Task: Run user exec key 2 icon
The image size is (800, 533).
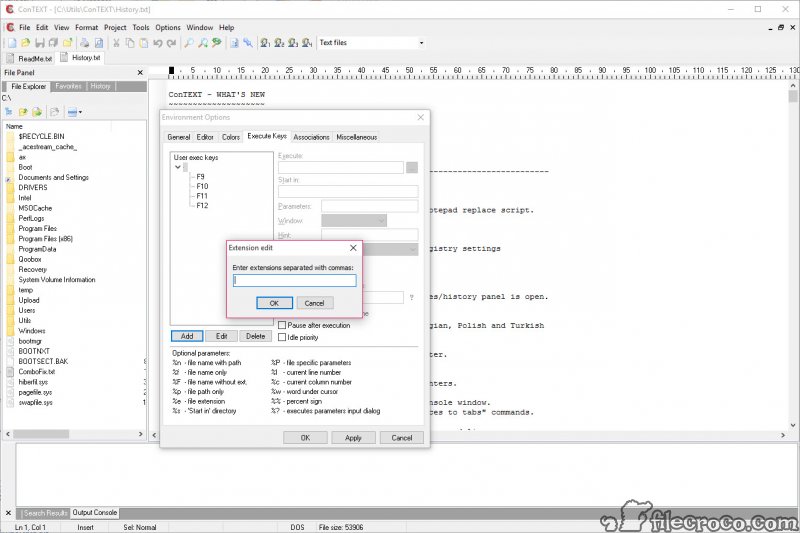Action: [x=279, y=43]
